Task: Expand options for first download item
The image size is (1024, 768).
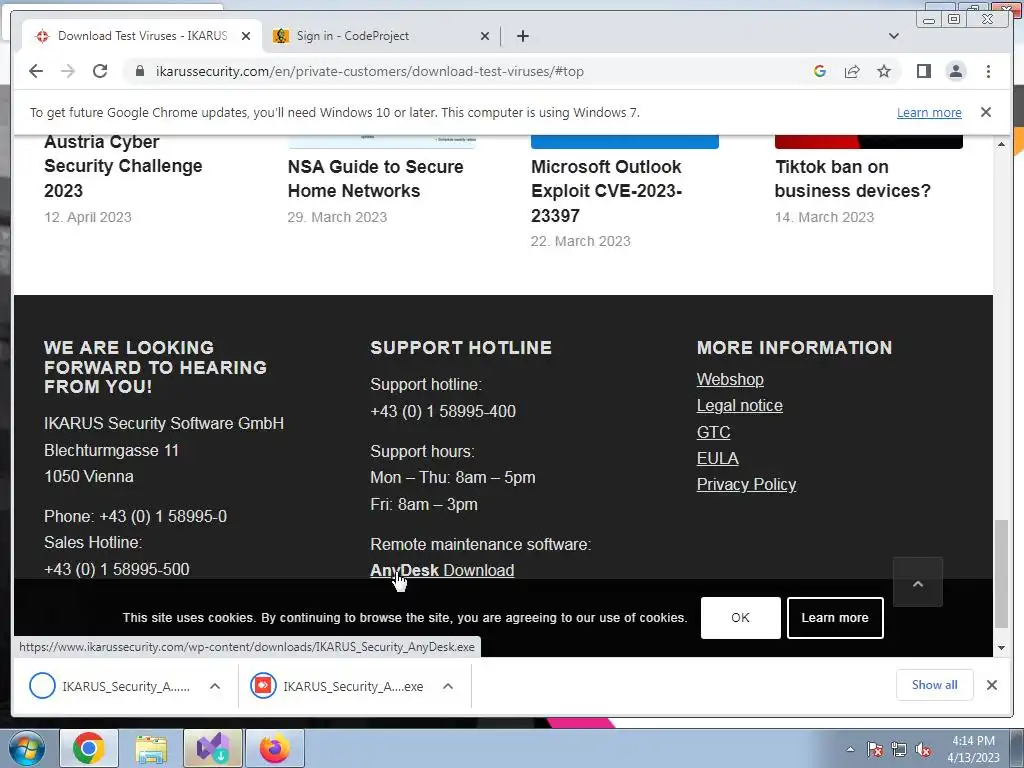Action: 215,686
